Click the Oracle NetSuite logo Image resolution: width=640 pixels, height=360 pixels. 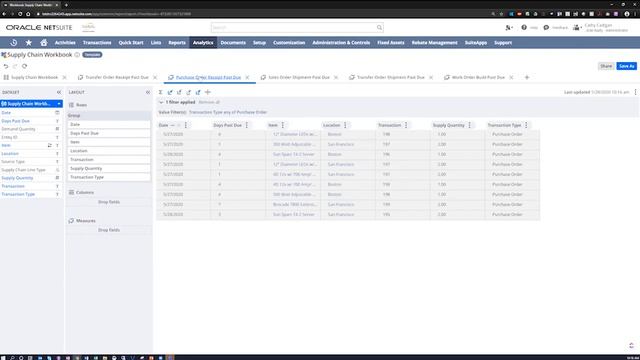39,27
